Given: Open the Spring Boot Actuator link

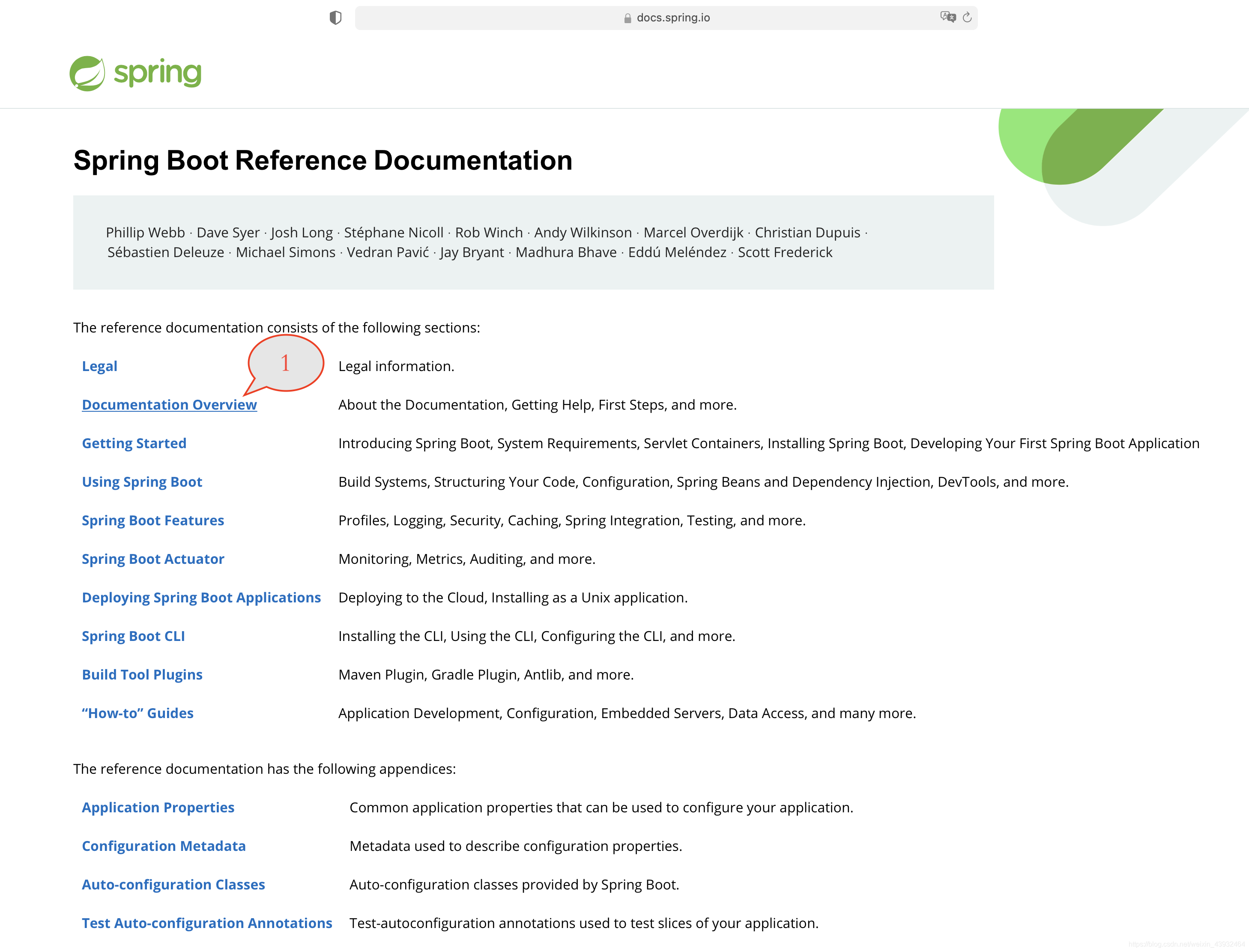Looking at the screenshot, I should (153, 559).
